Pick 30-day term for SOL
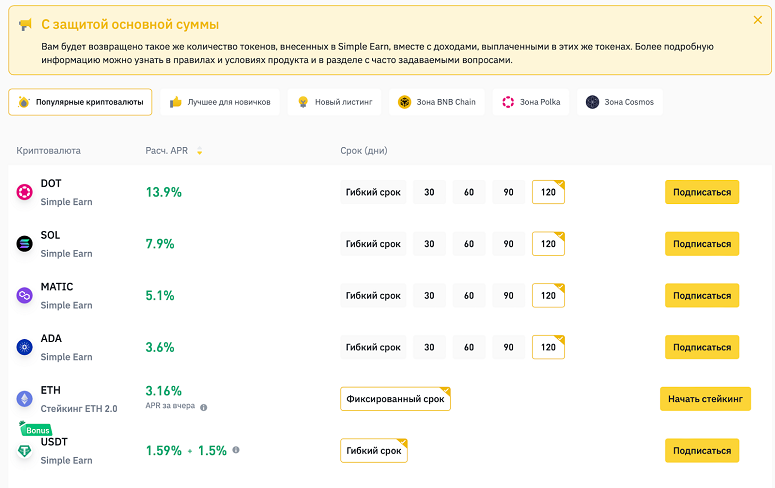Image resolution: width=775 pixels, height=488 pixels. click(430, 244)
